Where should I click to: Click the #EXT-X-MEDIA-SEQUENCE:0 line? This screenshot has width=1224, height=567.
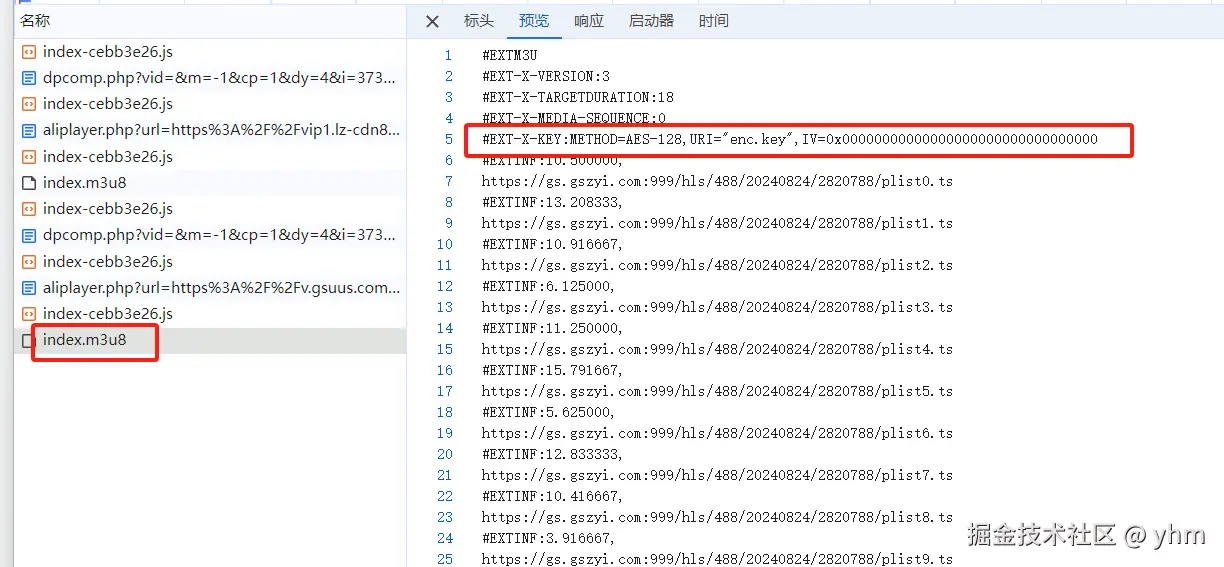click(x=574, y=118)
